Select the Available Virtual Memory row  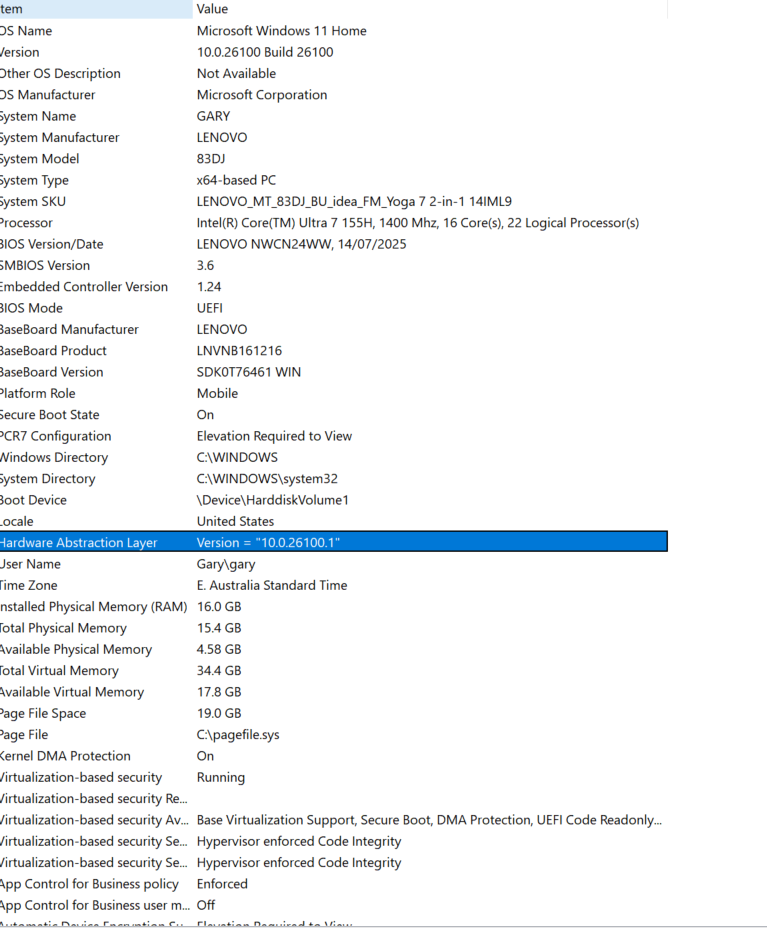(x=334, y=691)
